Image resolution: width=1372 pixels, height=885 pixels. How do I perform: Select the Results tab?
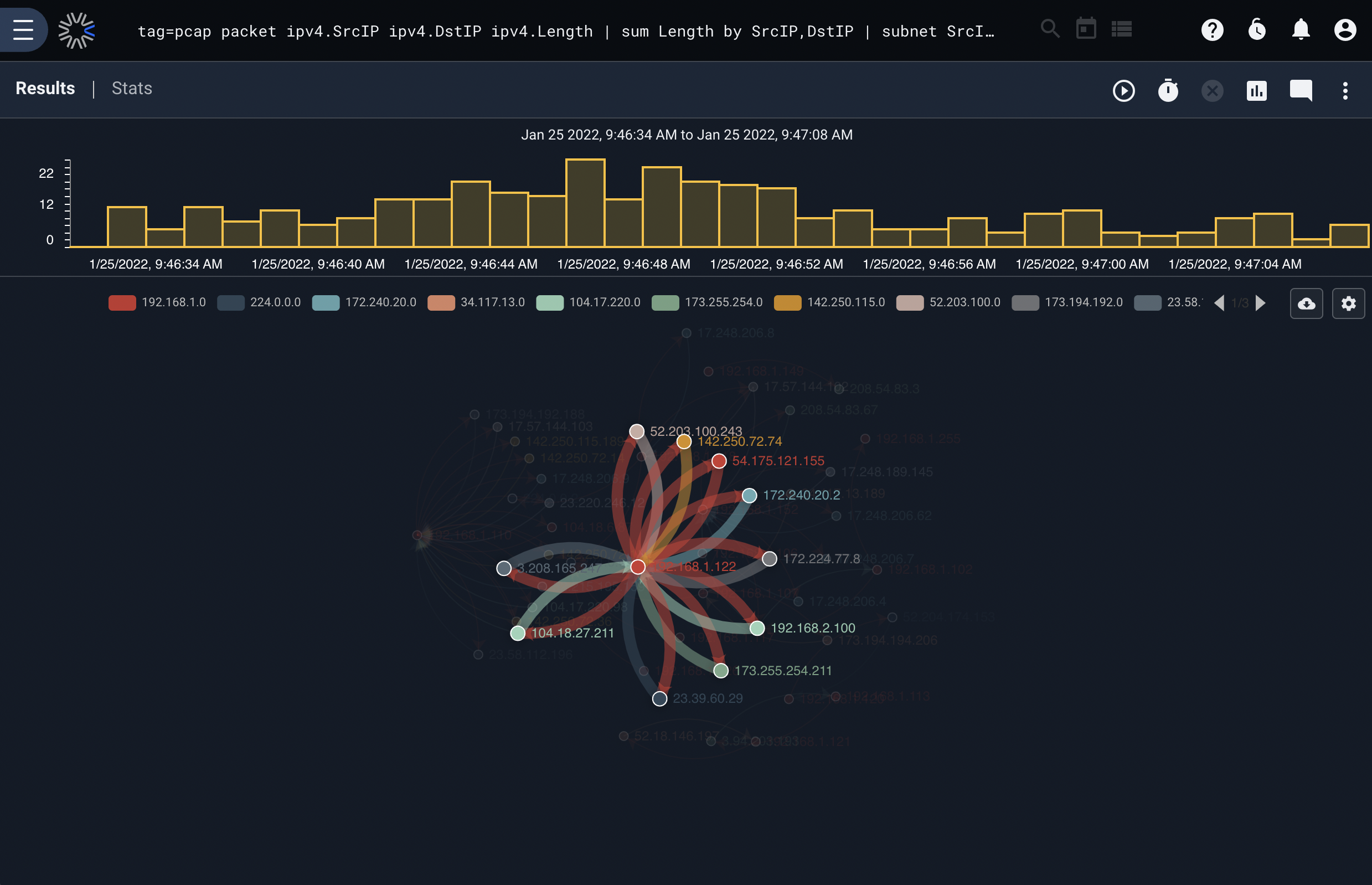pos(45,89)
